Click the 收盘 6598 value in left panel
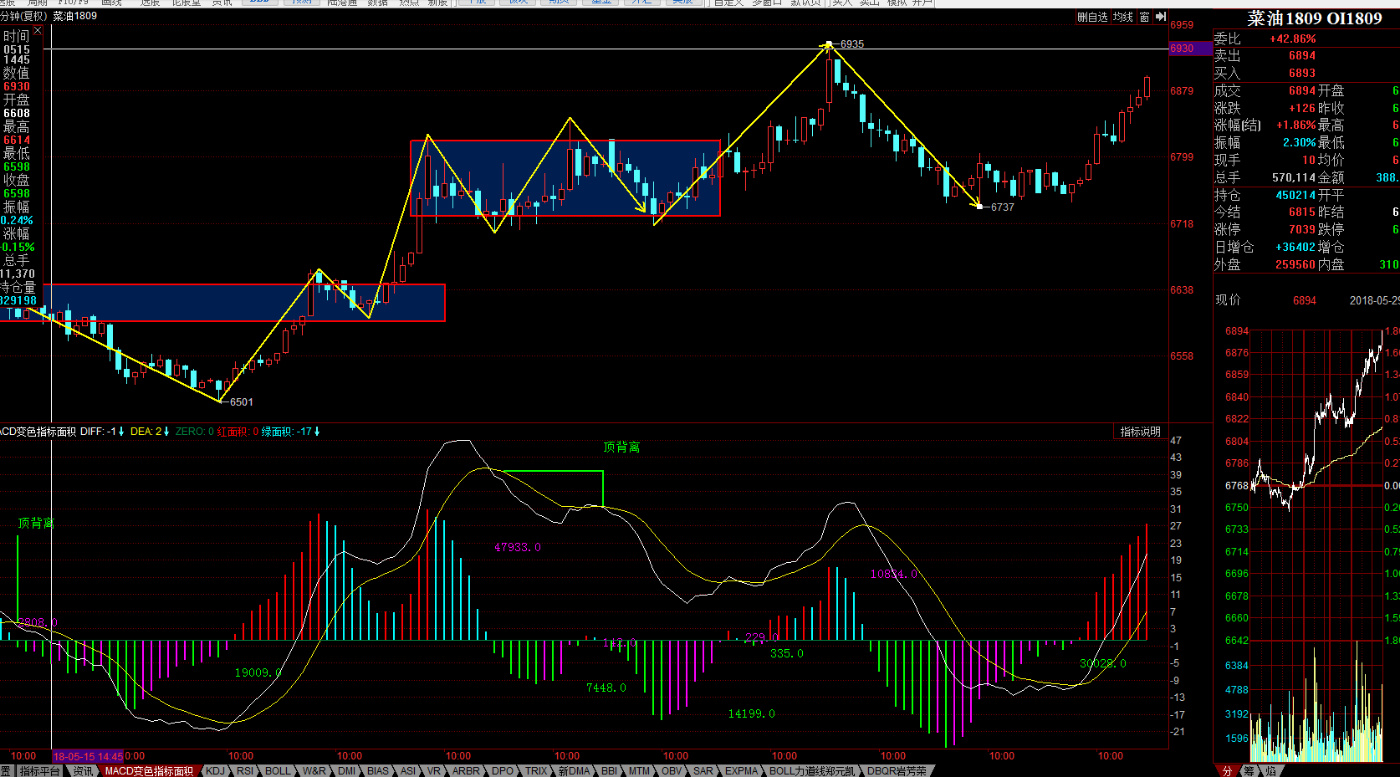This screenshot has height=777, width=1400. (x=16, y=194)
